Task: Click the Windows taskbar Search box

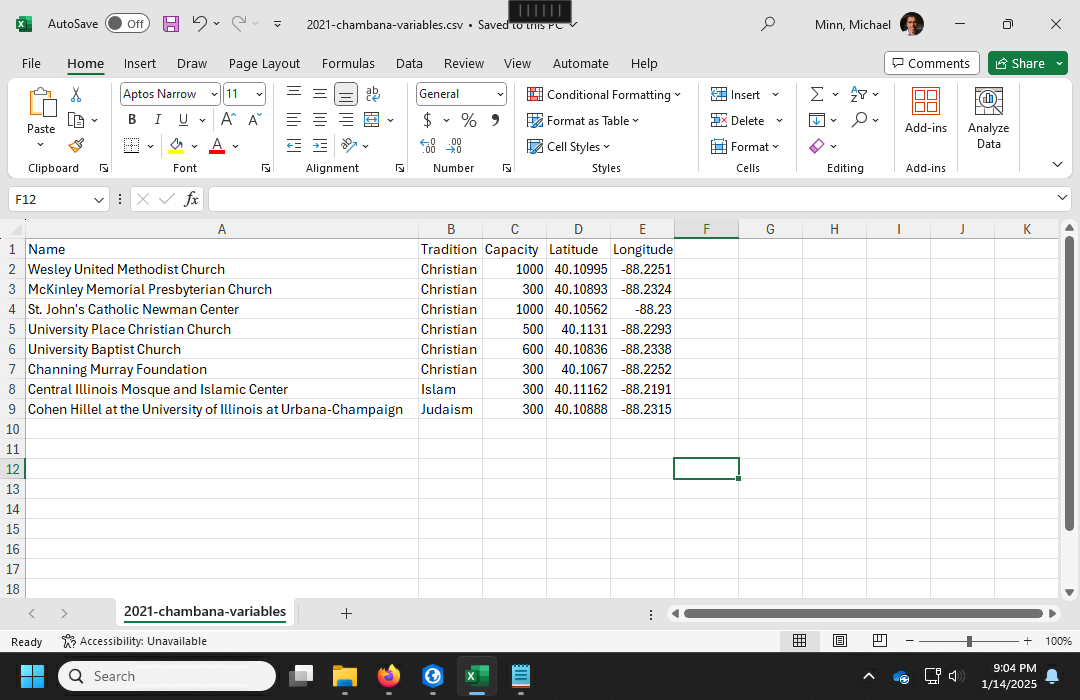Action: [167, 676]
